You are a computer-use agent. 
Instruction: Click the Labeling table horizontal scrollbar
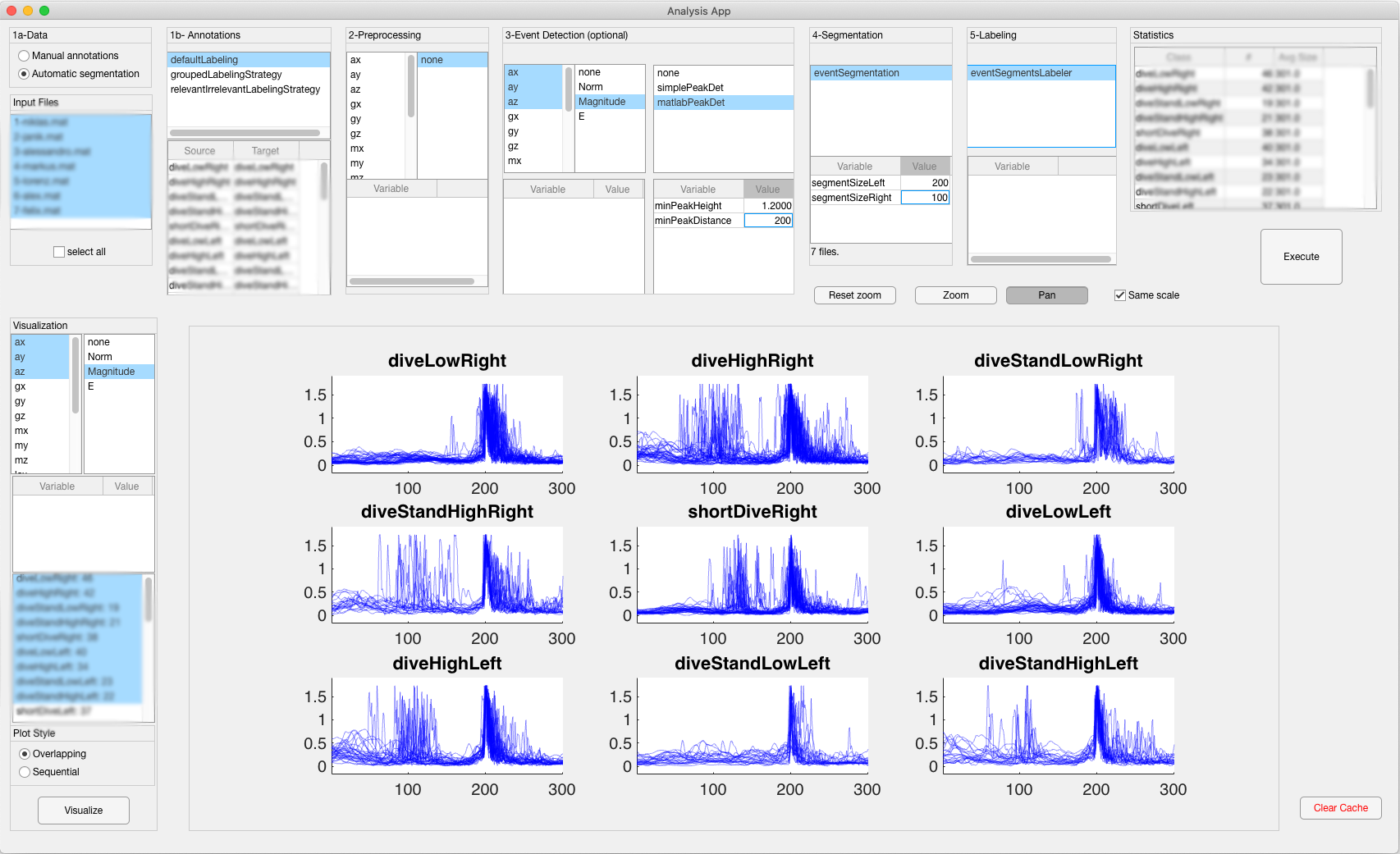tap(1041, 259)
